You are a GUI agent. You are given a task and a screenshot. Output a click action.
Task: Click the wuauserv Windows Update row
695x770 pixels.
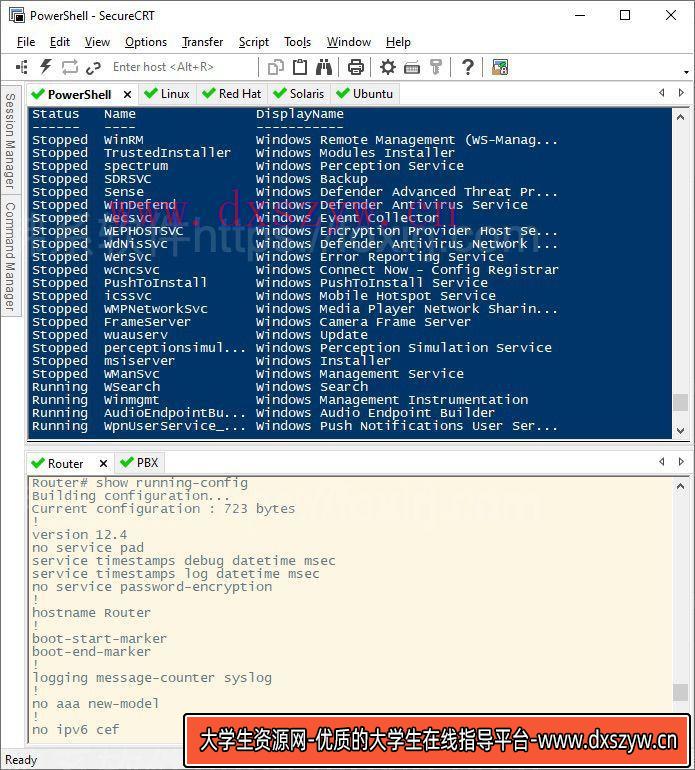point(199,335)
